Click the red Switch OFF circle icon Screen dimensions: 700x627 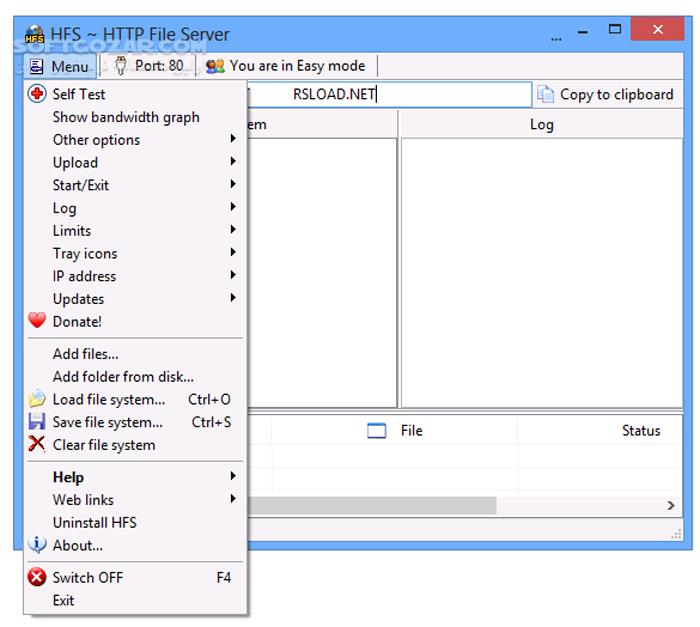click(37, 577)
